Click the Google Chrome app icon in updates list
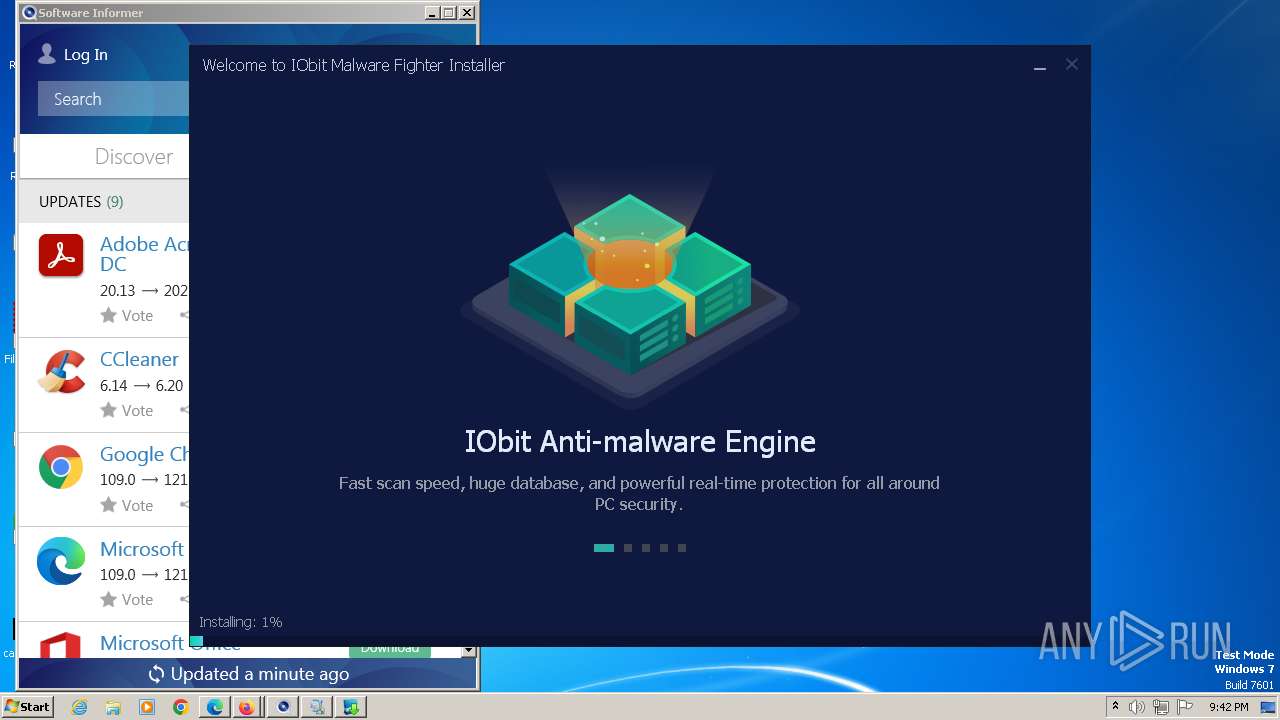1280x720 pixels. pos(61,467)
